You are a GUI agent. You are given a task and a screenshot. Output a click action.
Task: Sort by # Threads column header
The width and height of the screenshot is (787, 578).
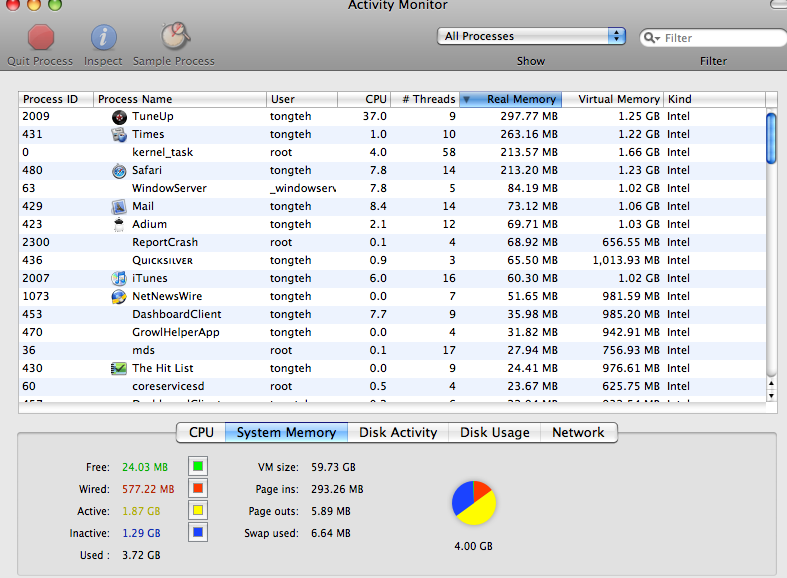425,99
